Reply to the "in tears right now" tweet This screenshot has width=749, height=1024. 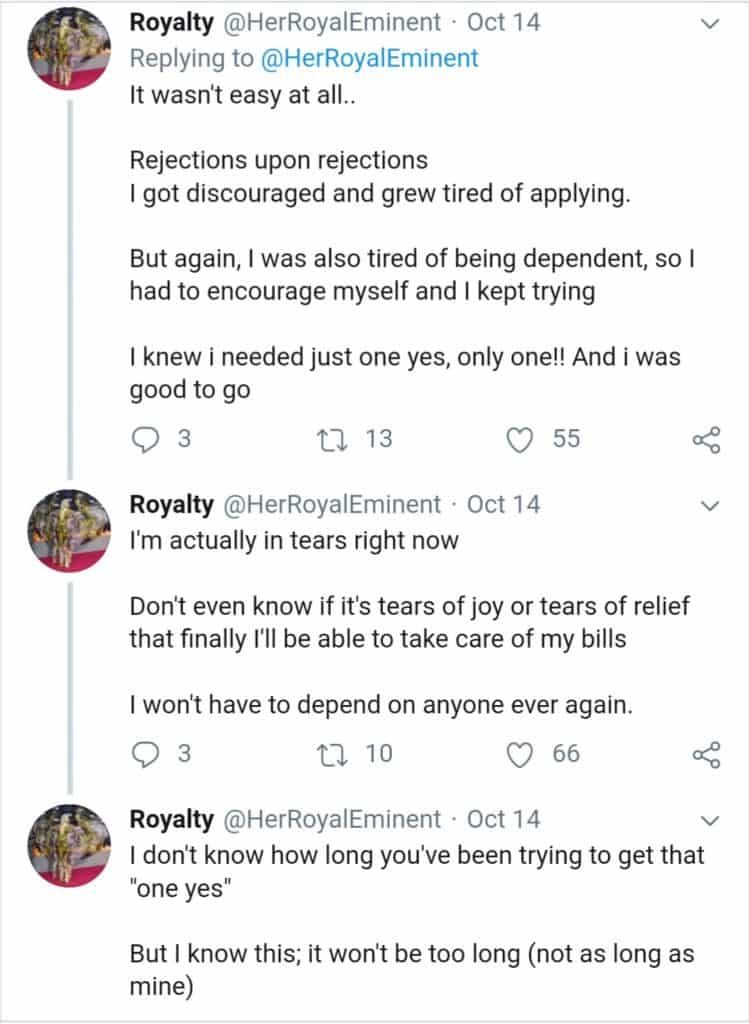point(146,753)
